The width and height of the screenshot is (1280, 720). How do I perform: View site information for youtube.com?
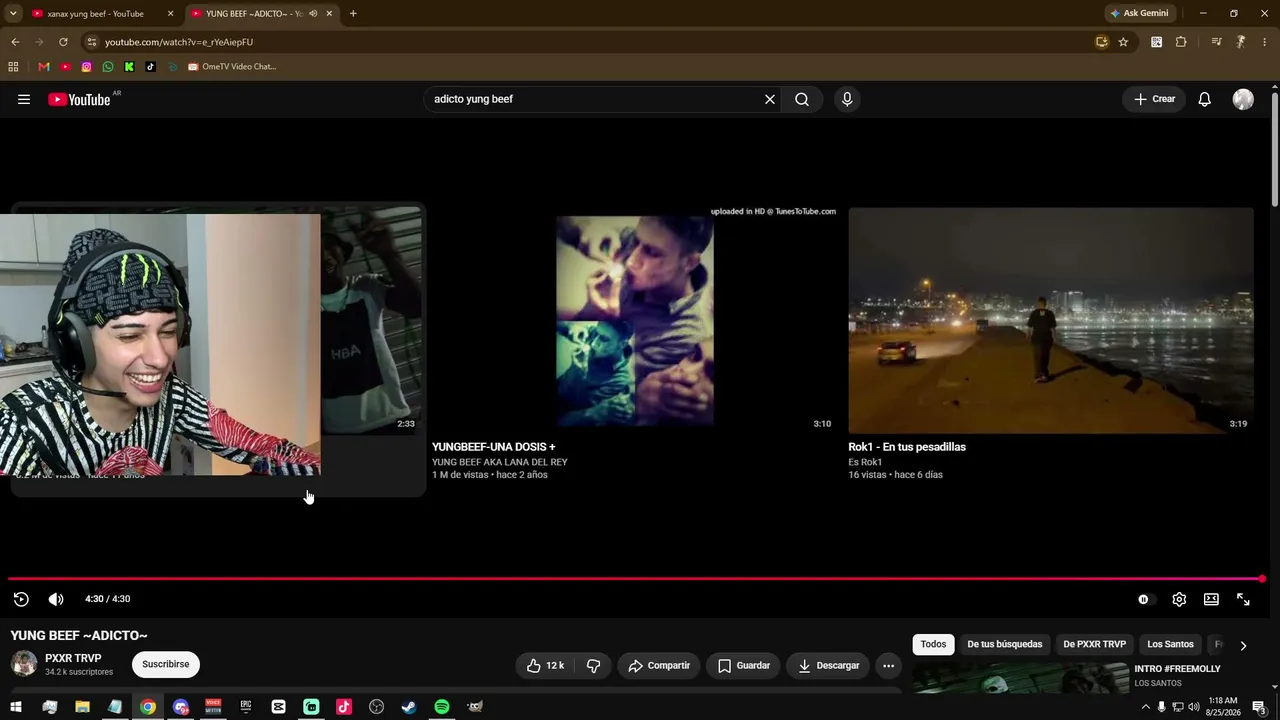91,42
